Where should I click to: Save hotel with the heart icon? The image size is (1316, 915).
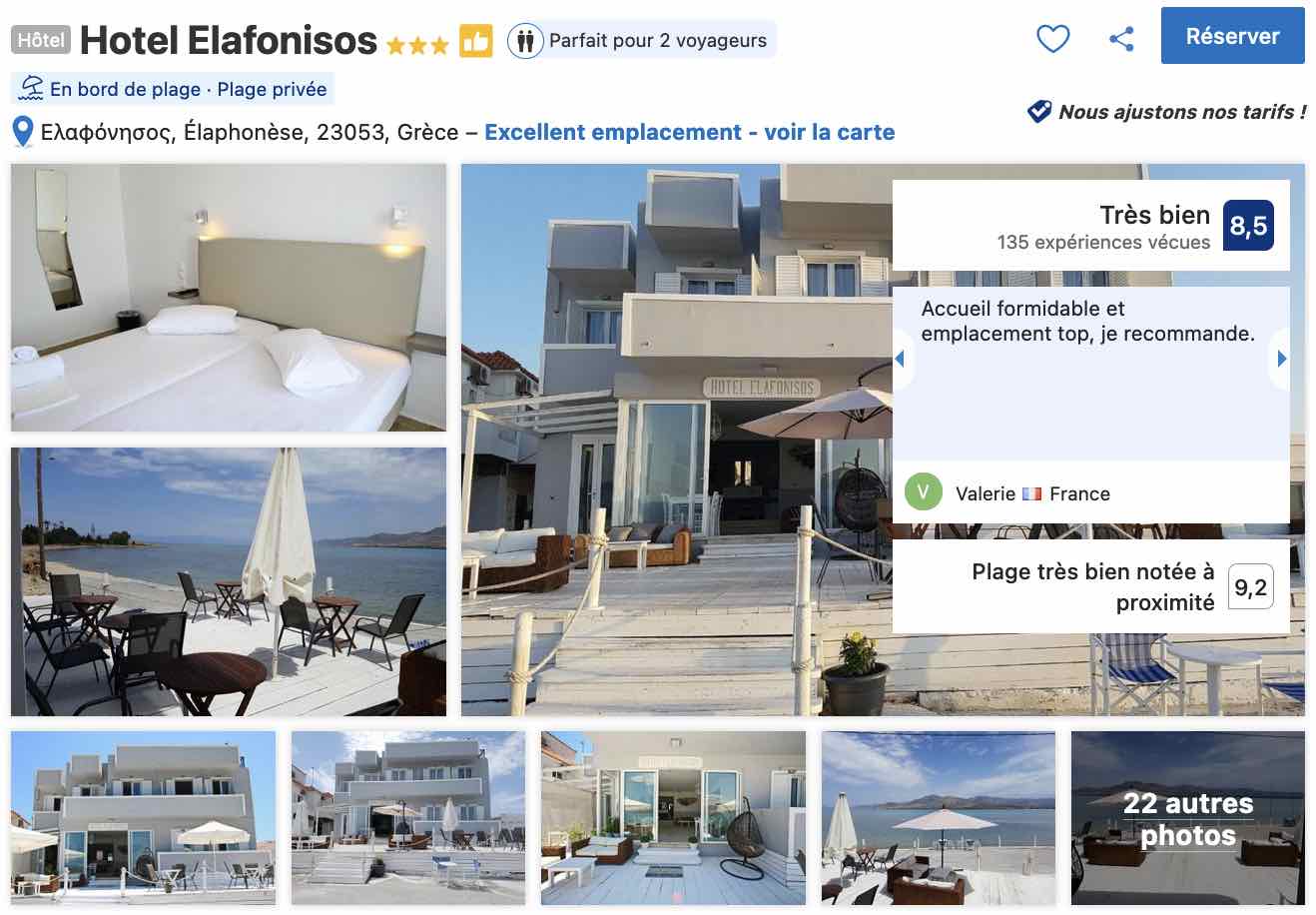1052,39
